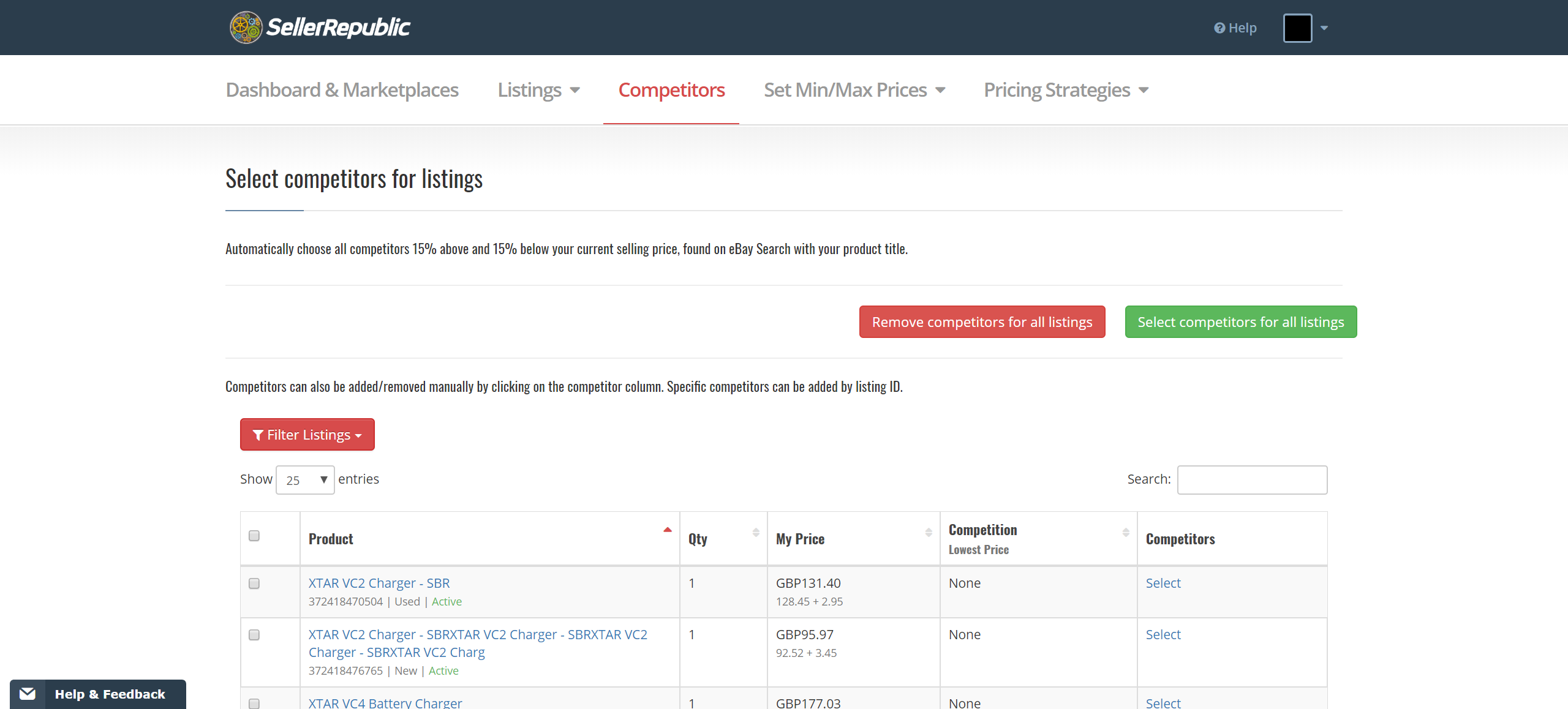This screenshot has width=1568, height=709.
Task: Open the show 25 entries dropdown
Action: coord(305,480)
